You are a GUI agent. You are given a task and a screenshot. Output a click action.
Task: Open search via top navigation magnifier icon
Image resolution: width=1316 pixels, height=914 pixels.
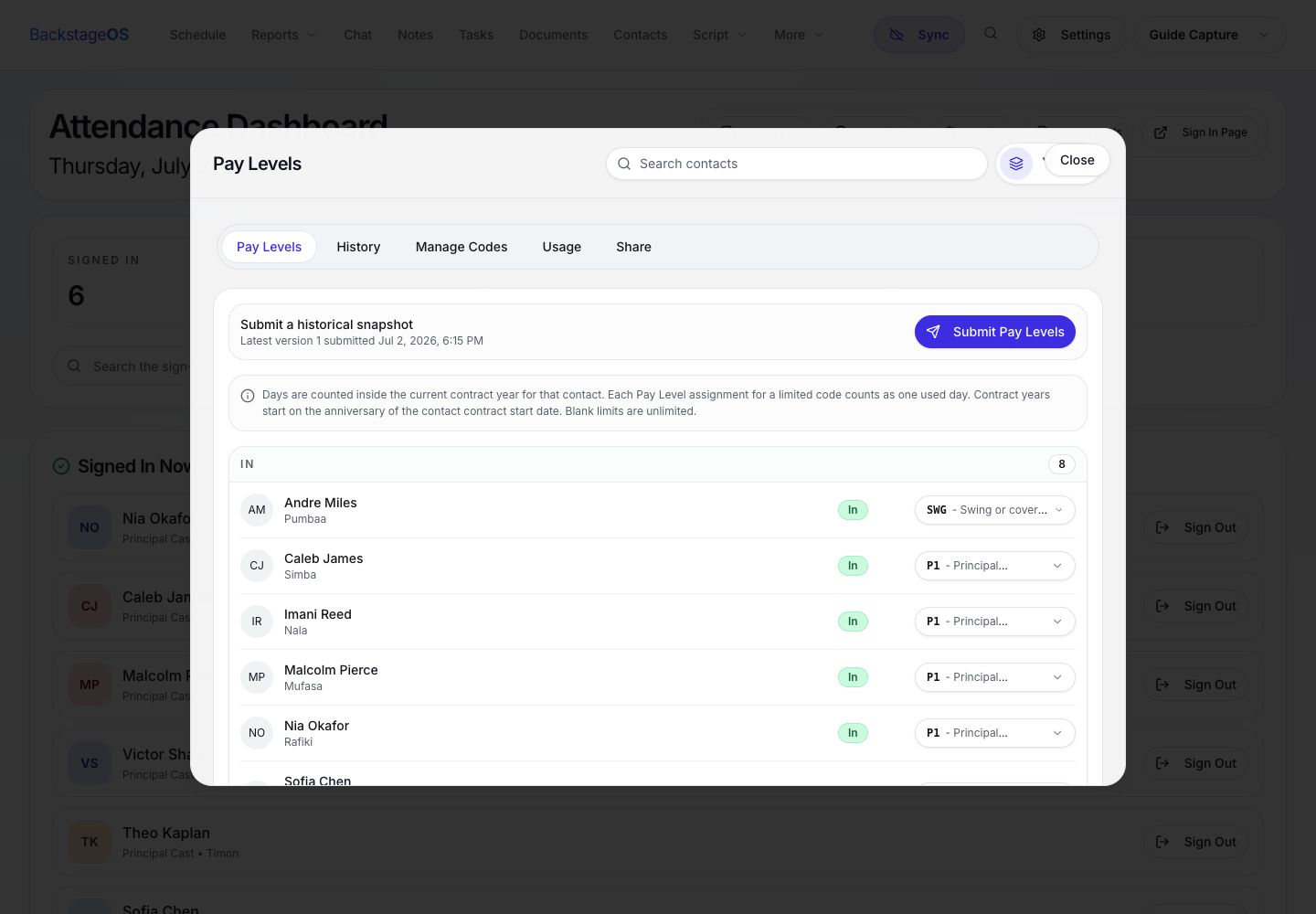click(991, 34)
